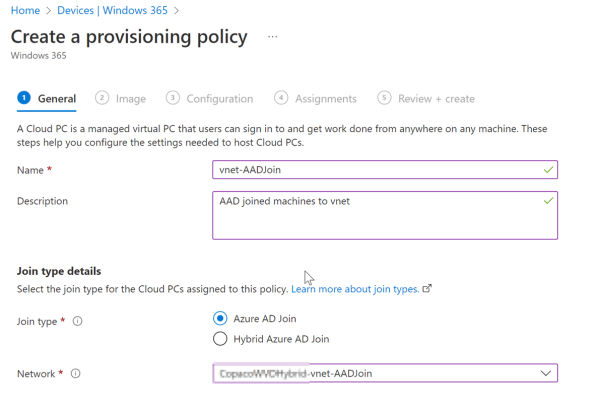Click step 5 circle icon for Review
This screenshot has height=414, width=600.
pyautogui.click(x=384, y=98)
